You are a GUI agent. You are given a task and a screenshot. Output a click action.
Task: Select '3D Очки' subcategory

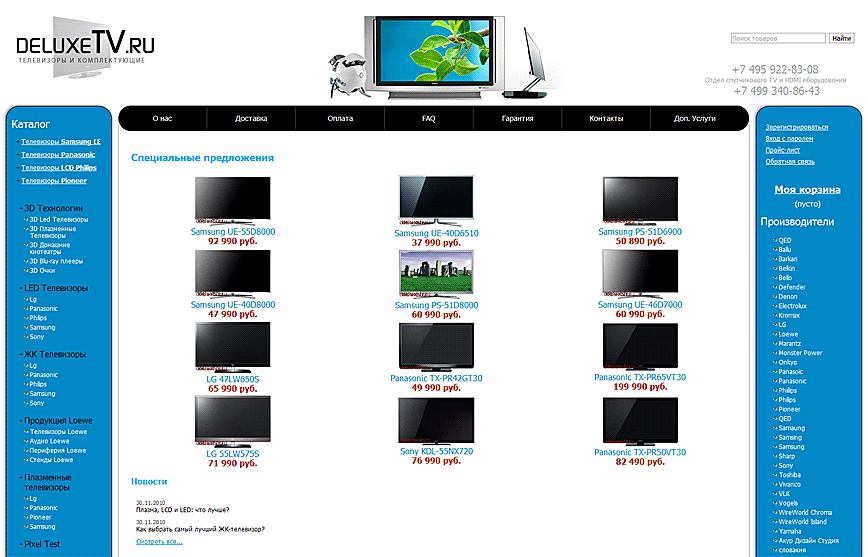[x=42, y=271]
